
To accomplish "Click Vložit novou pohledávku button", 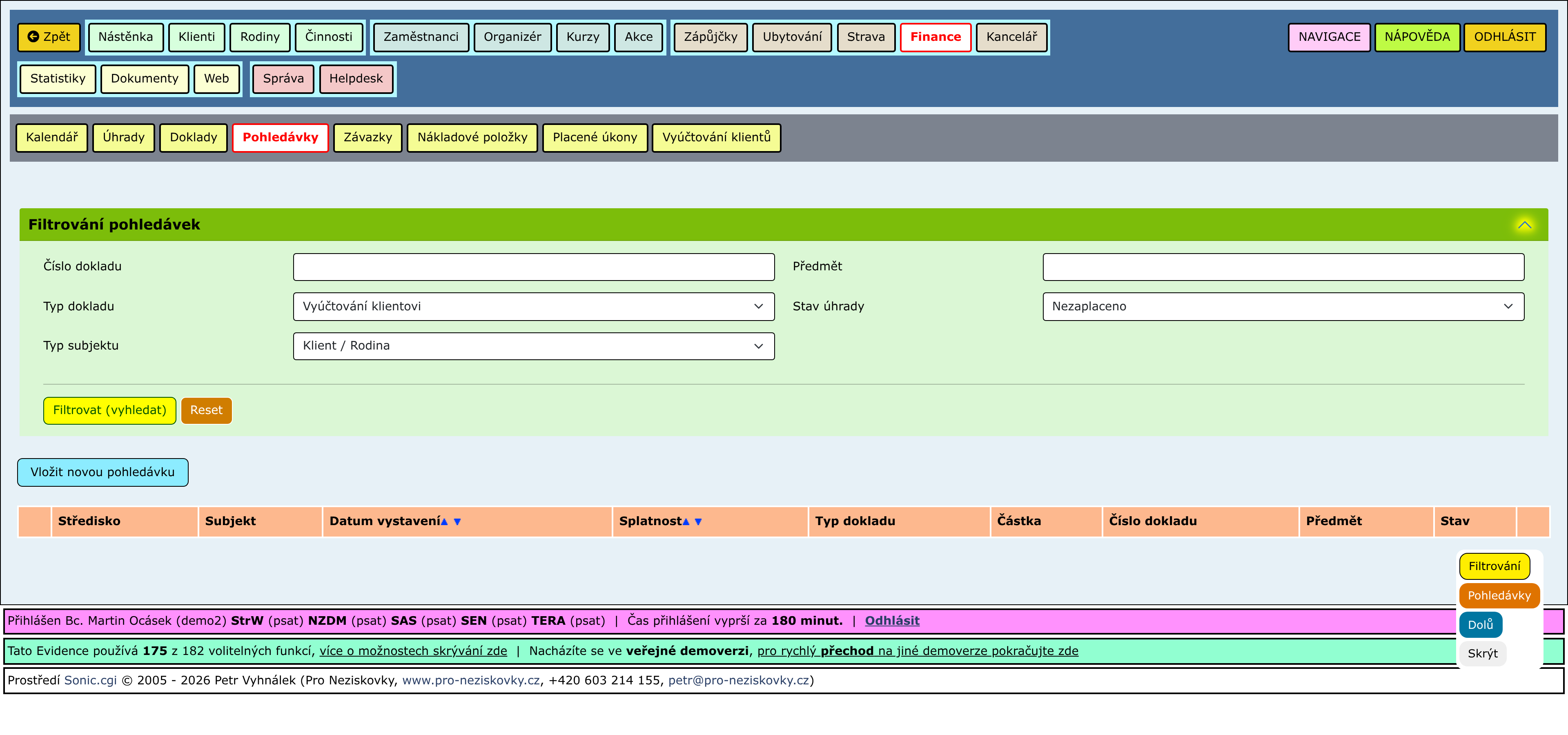I will coord(102,473).
